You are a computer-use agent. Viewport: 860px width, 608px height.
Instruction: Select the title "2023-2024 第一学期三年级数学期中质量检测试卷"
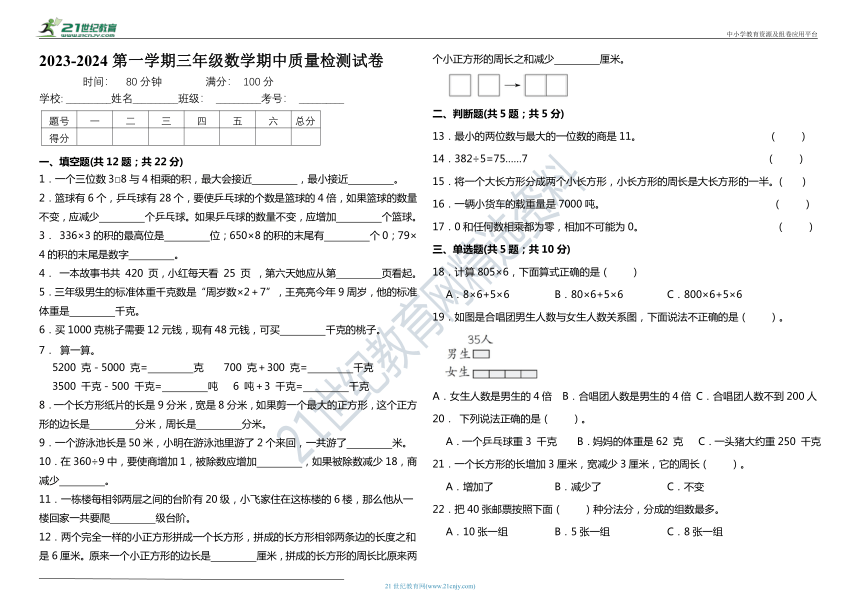[211, 60]
